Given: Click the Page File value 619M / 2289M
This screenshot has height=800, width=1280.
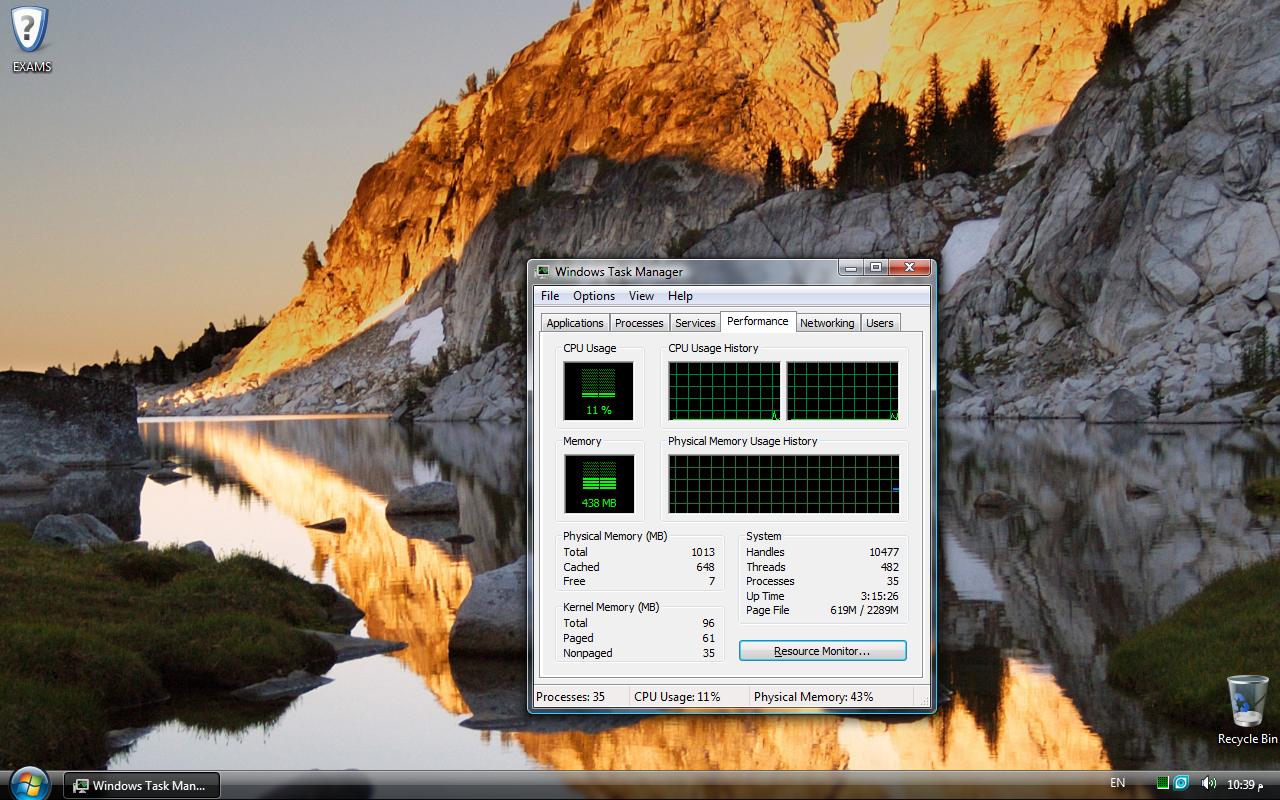Looking at the screenshot, I should click(865, 610).
